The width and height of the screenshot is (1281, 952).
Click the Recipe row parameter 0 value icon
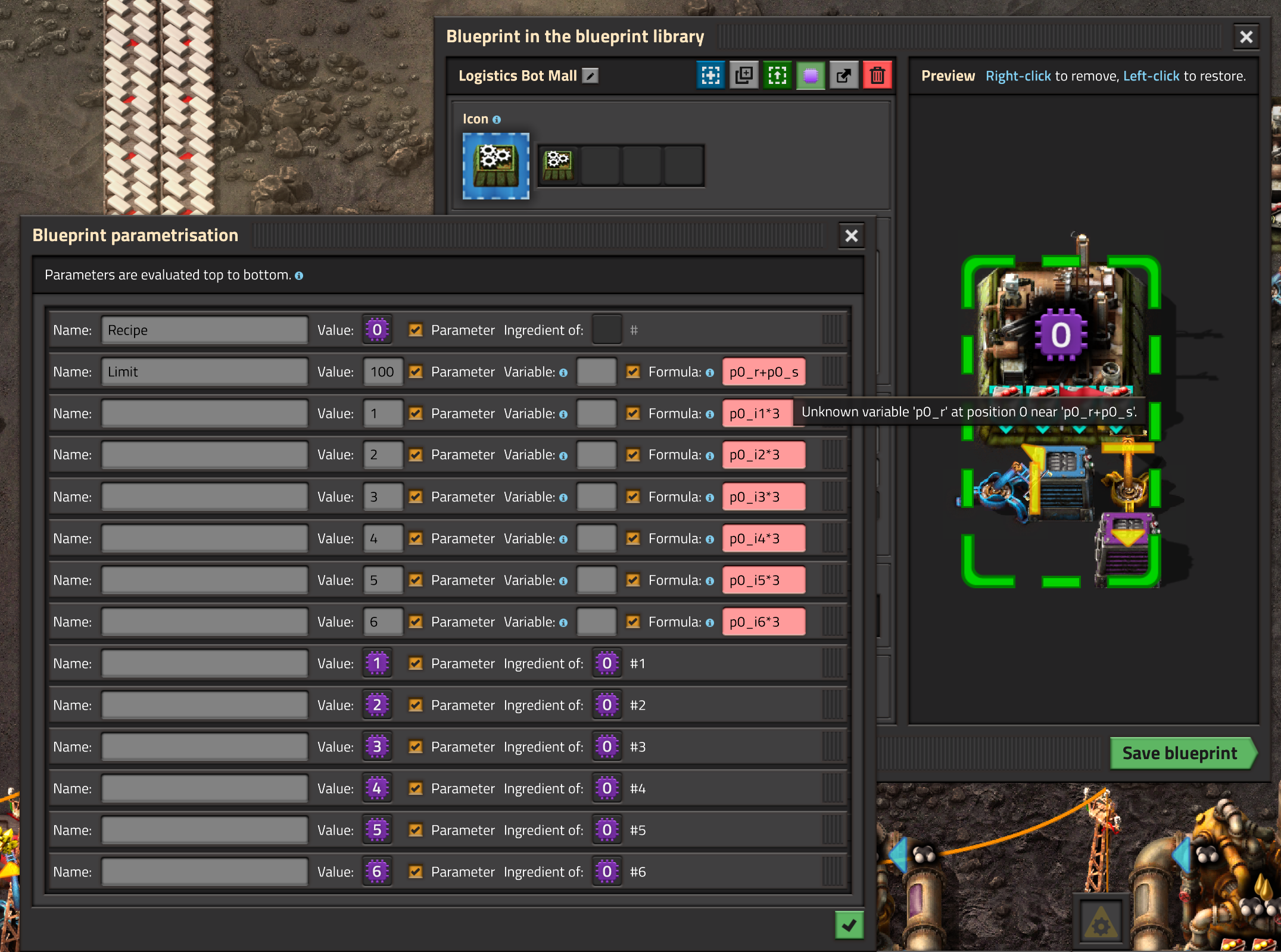(x=377, y=330)
